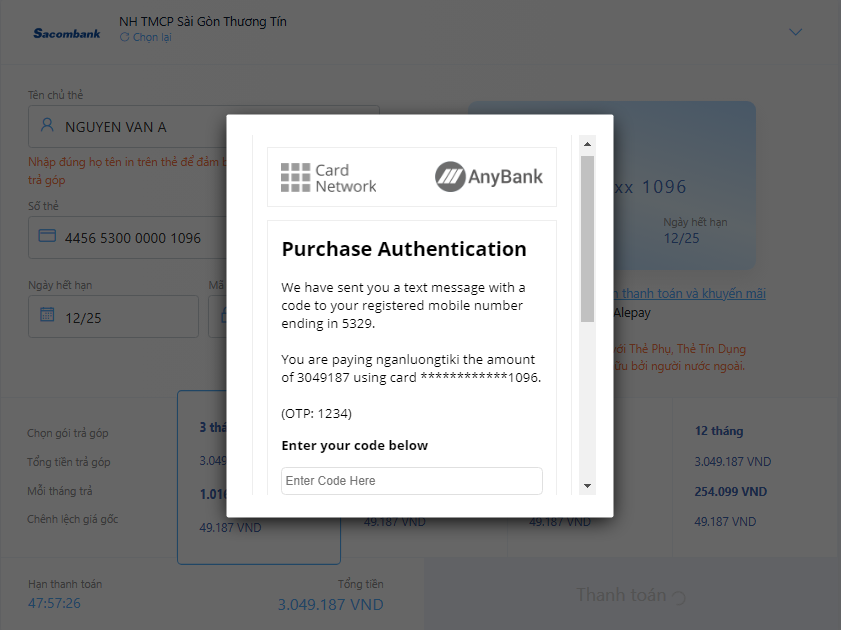This screenshot has width=841, height=630.
Task: Click the dialog scrollbar down arrow
Action: click(587, 486)
